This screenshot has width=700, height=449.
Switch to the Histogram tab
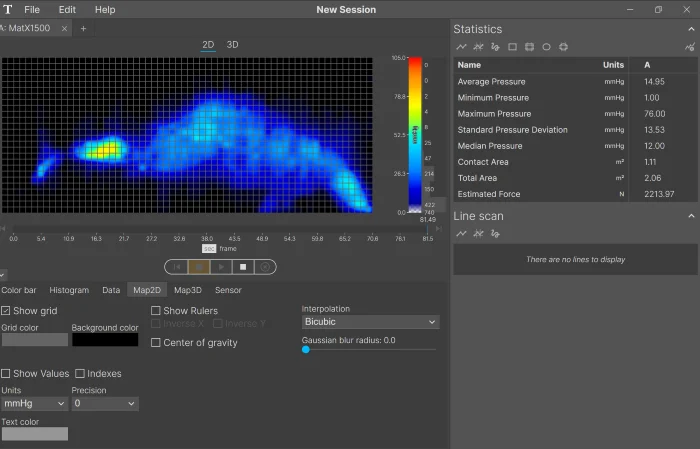69,290
